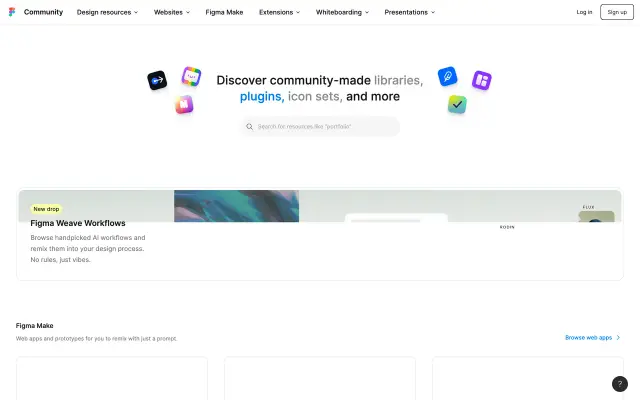The image size is (640, 400).
Task: Focus the resource search field
Action: 320,127
